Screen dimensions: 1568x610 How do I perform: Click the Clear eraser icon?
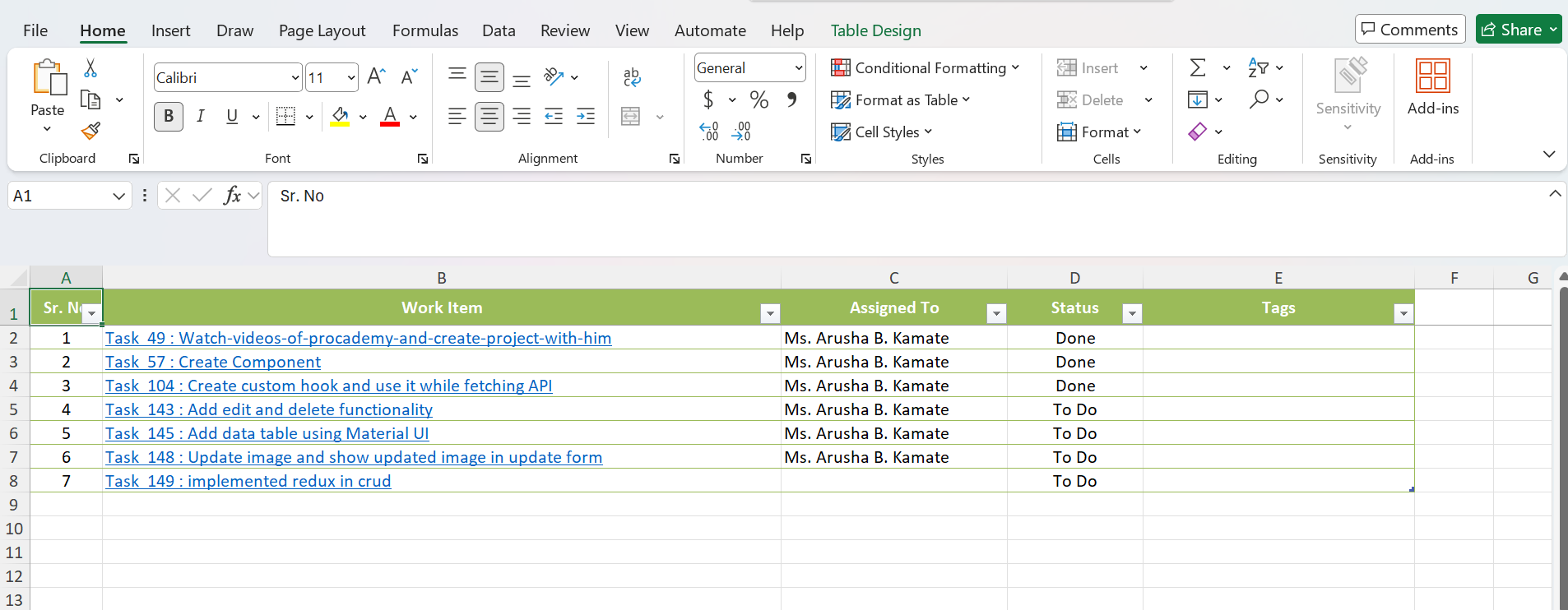click(1198, 132)
